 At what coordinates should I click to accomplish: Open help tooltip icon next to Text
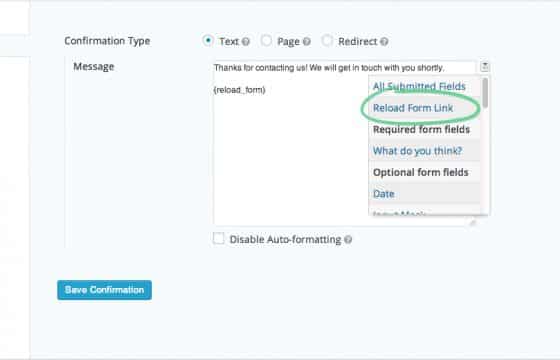coord(246,42)
